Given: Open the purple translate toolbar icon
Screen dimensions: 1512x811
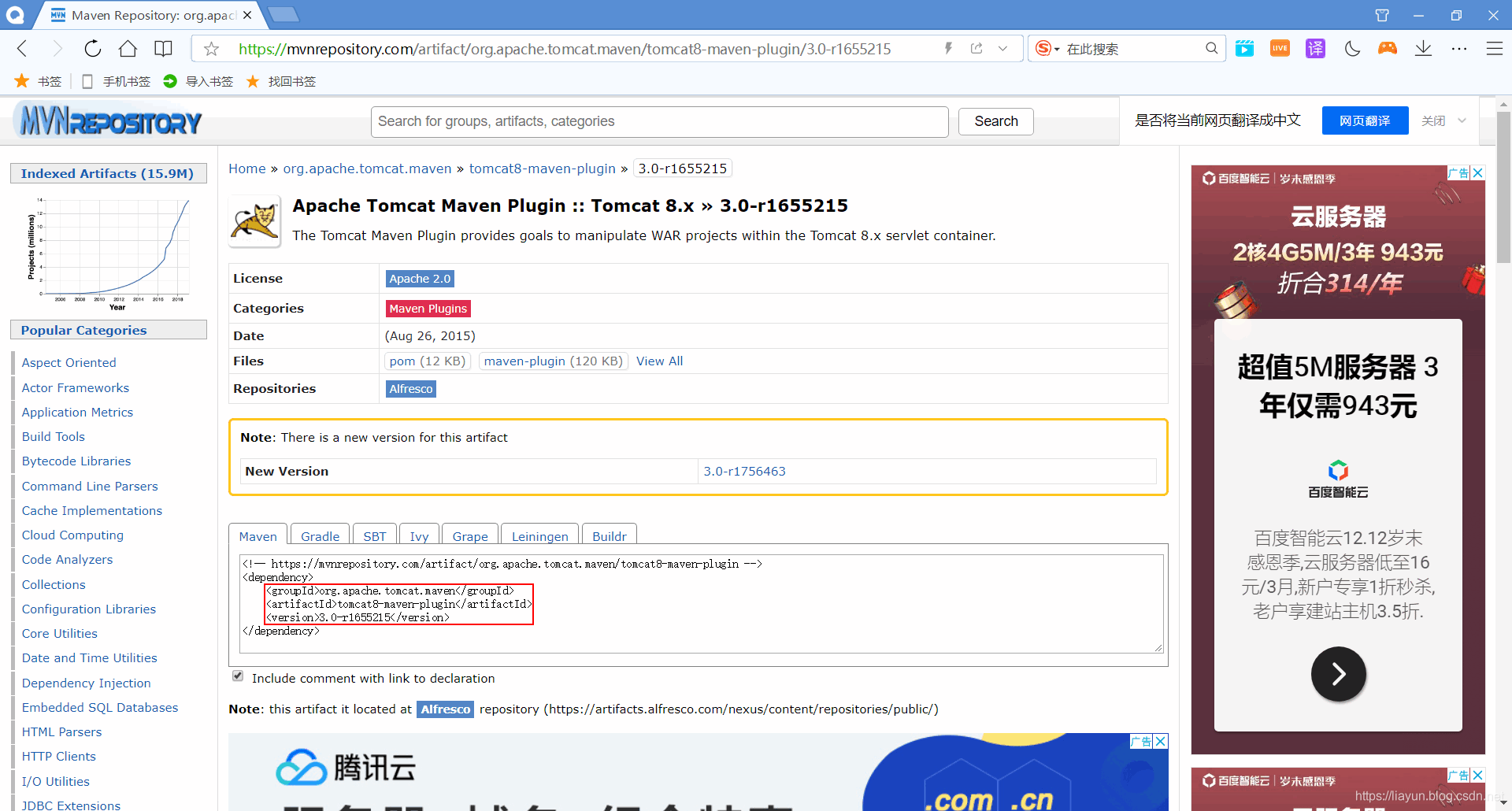Looking at the screenshot, I should pos(1316,49).
